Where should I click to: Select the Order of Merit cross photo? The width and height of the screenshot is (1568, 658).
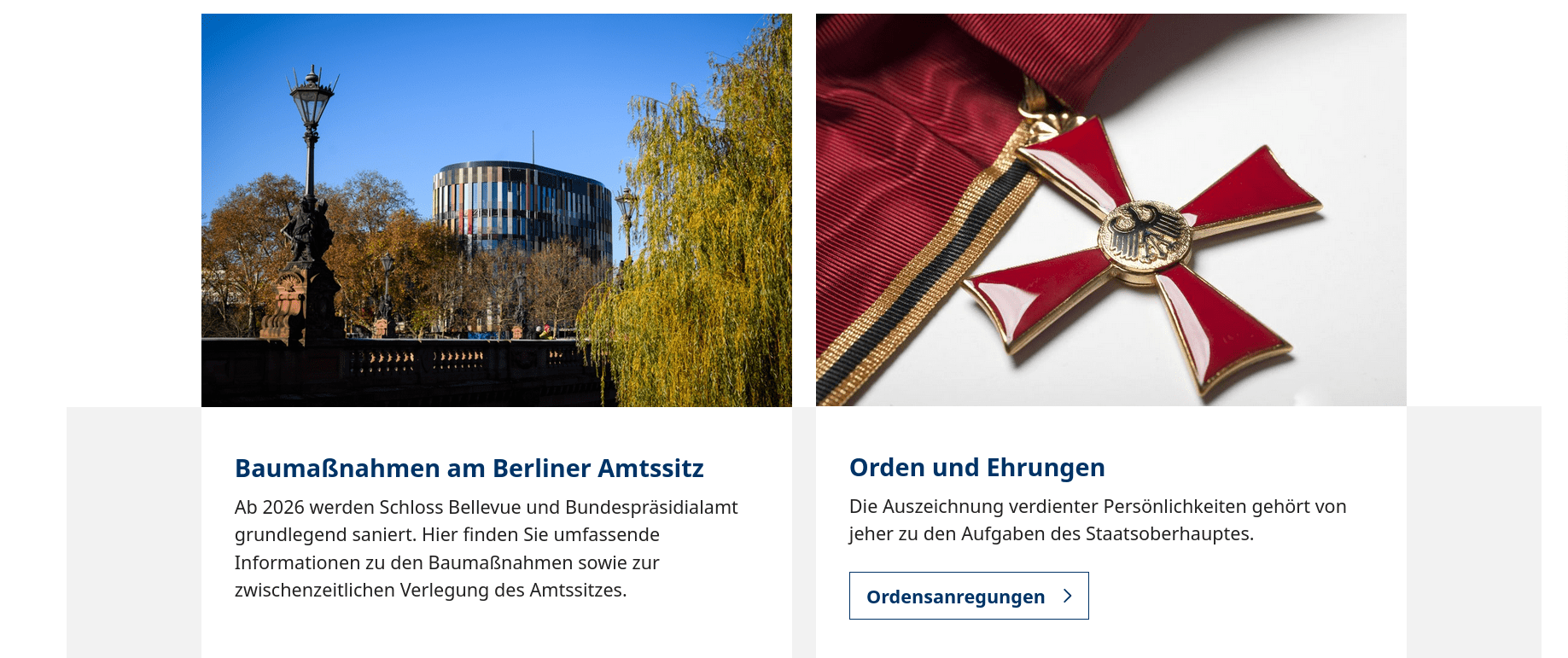(x=1110, y=210)
